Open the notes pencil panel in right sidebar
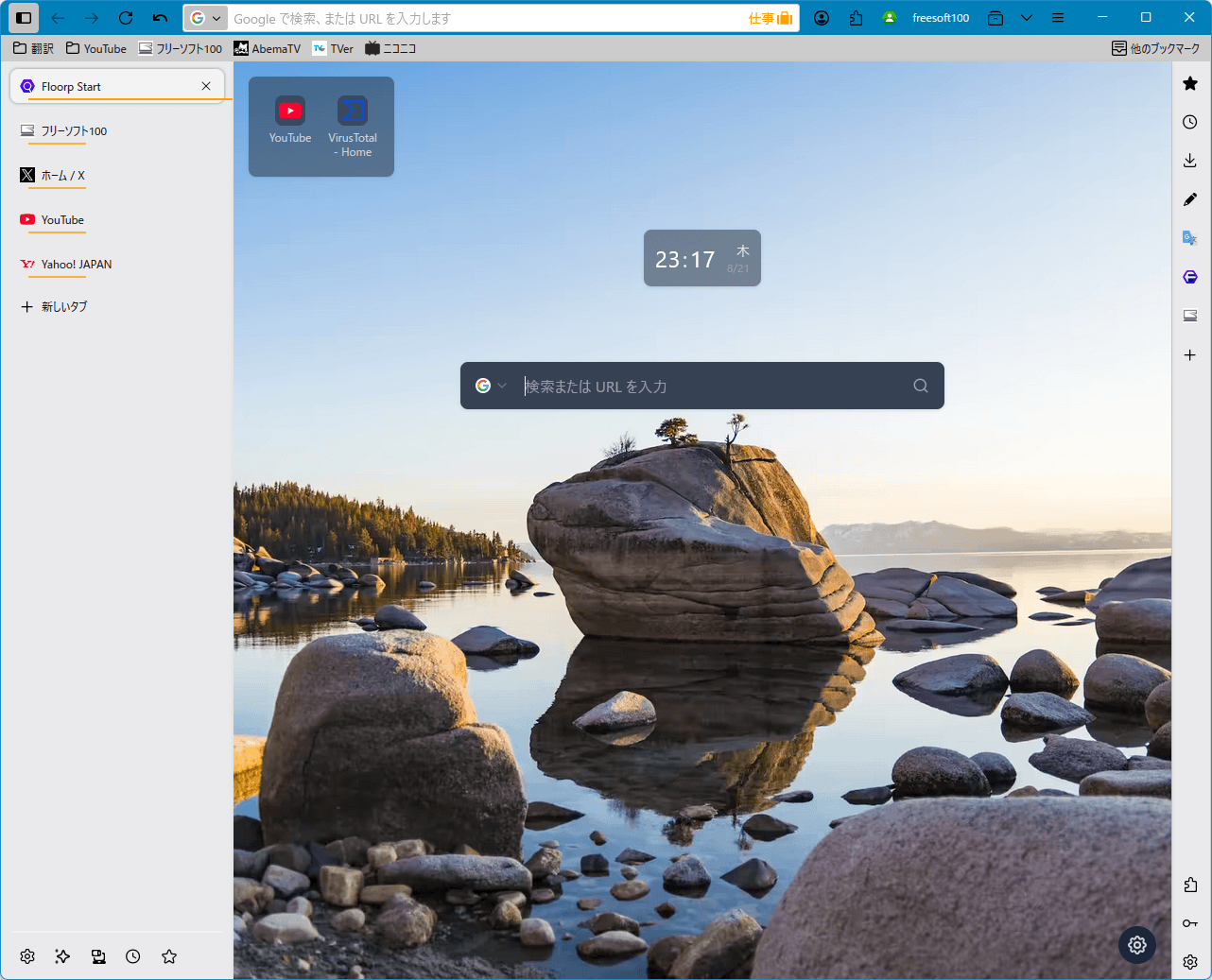The image size is (1212, 980). pyautogui.click(x=1190, y=199)
